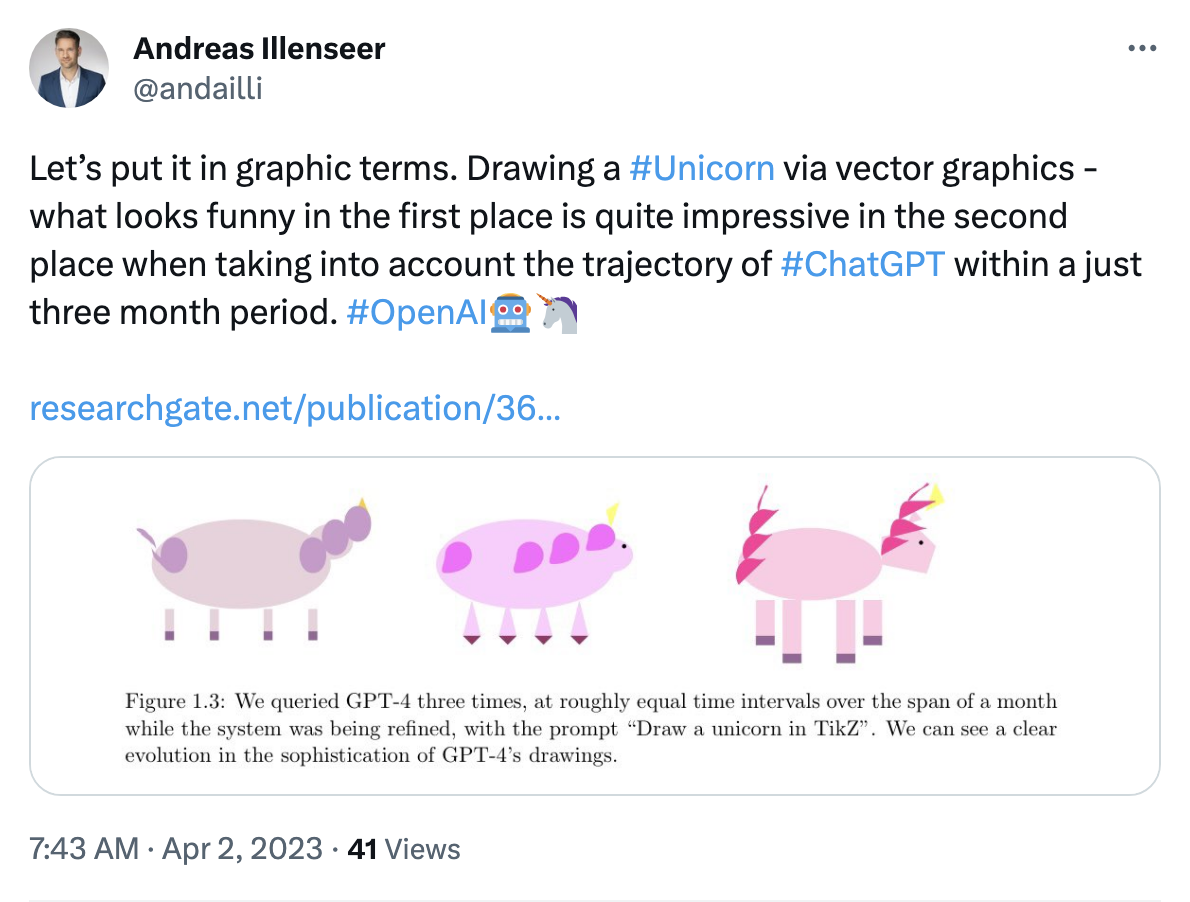Viewport: 1190px width, 902px height.
Task: Open the tweet's more options menu
Action: coord(1142,49)
